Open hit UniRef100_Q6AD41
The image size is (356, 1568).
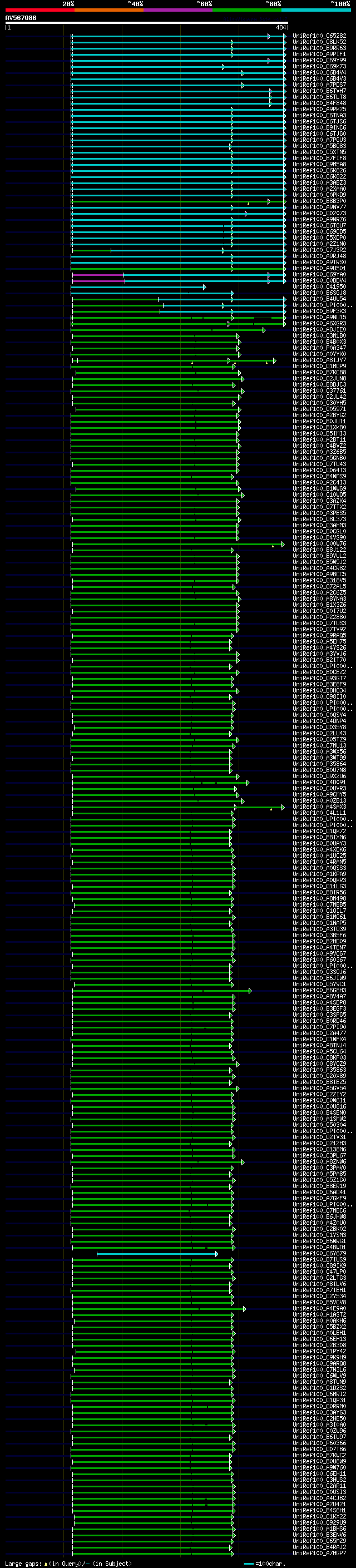coord(319,1193)
